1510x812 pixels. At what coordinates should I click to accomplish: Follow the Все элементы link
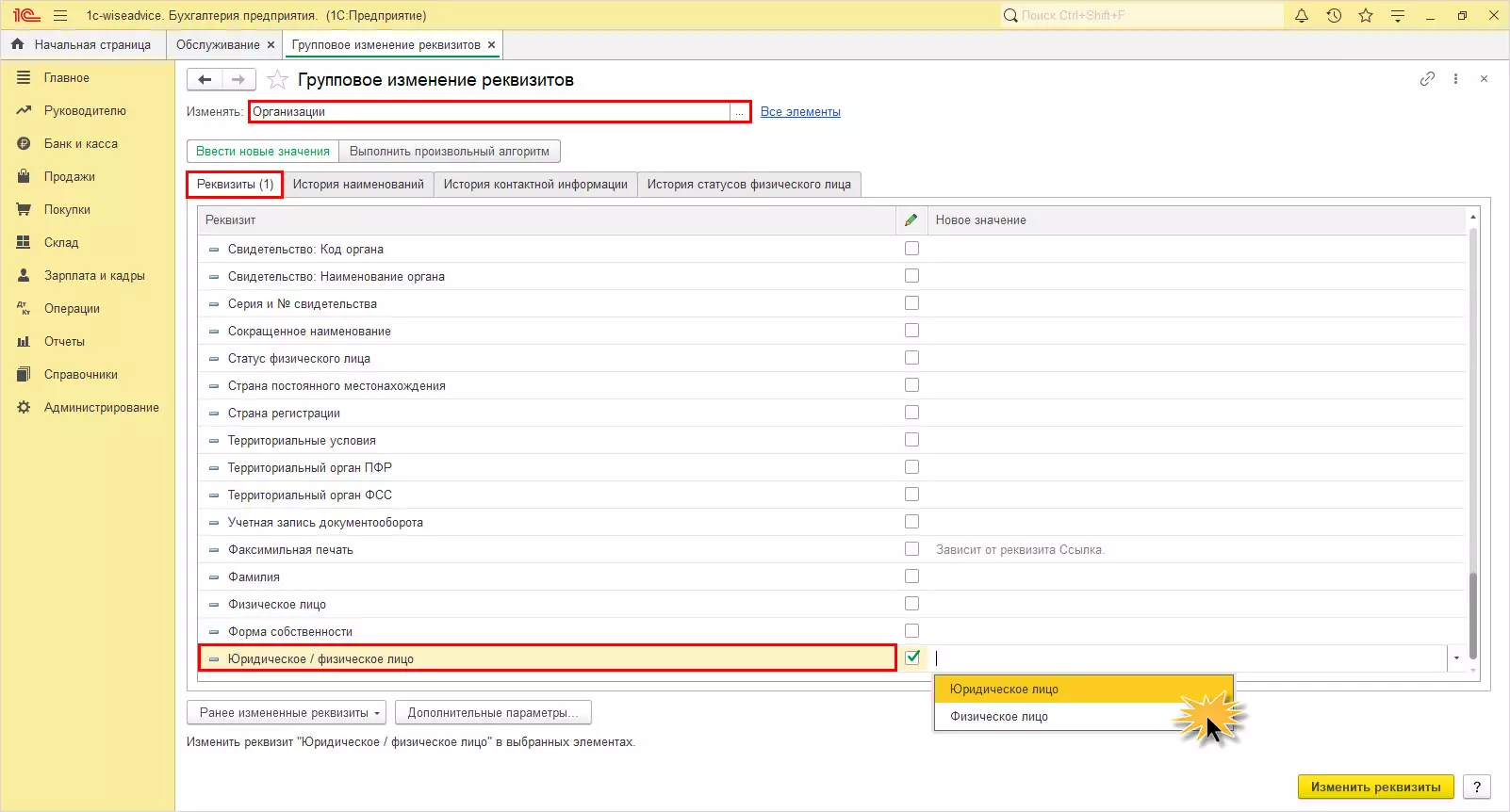800,112
